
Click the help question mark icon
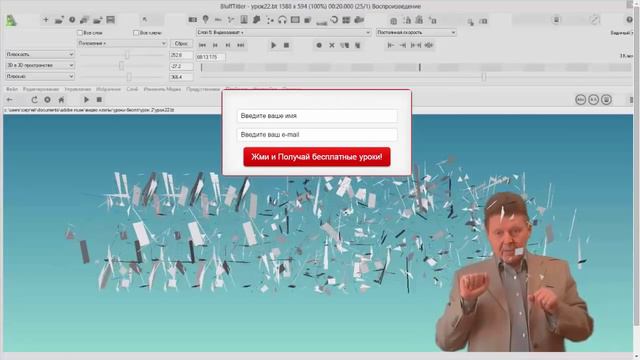pyautogui.click(x=629, y=20)
